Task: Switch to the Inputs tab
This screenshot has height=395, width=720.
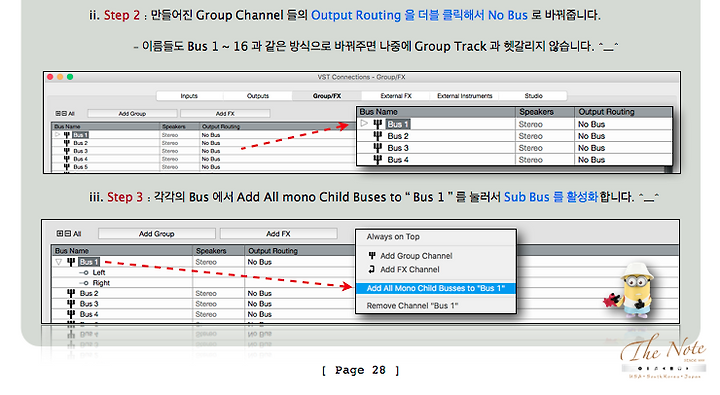Action: pyautogui.click(x=189, y=96)
